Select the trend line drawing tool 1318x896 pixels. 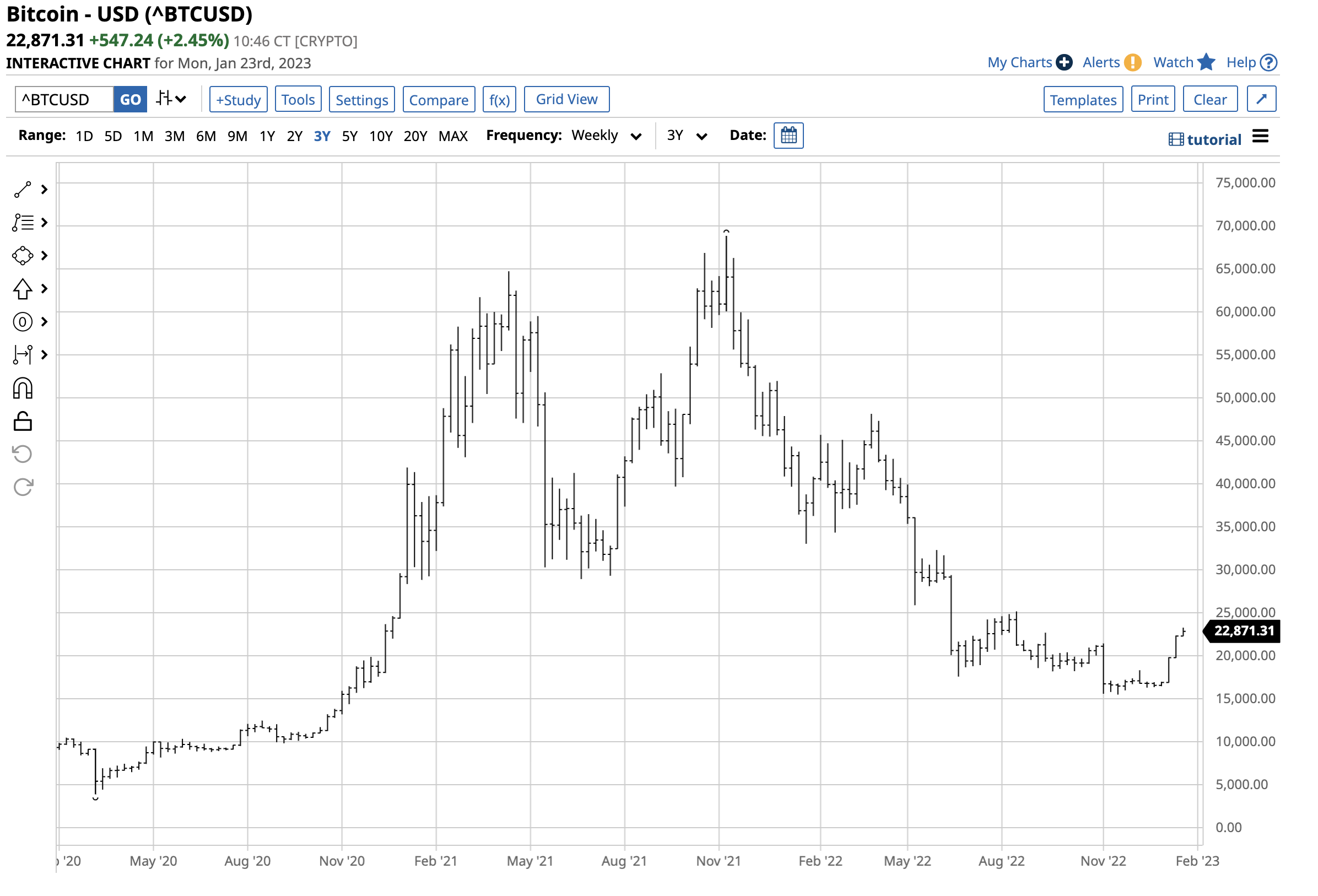click(x=23, y=190)
